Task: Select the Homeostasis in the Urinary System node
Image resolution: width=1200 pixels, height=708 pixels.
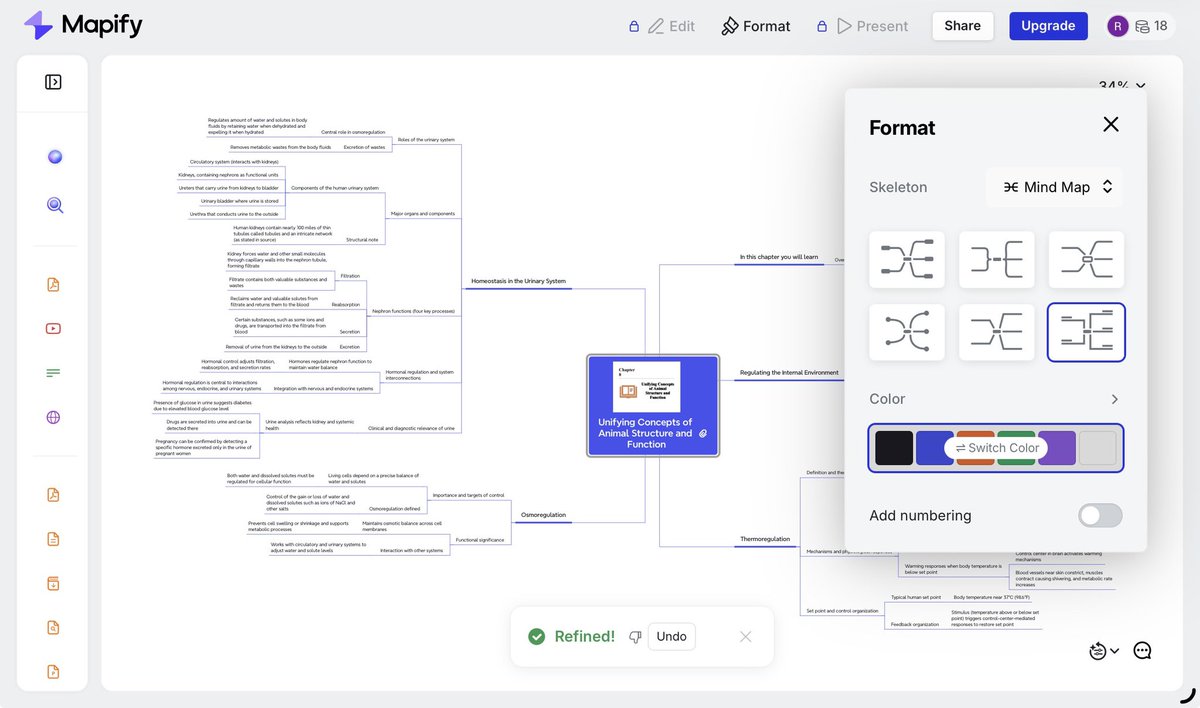Action: pos(518,282)
